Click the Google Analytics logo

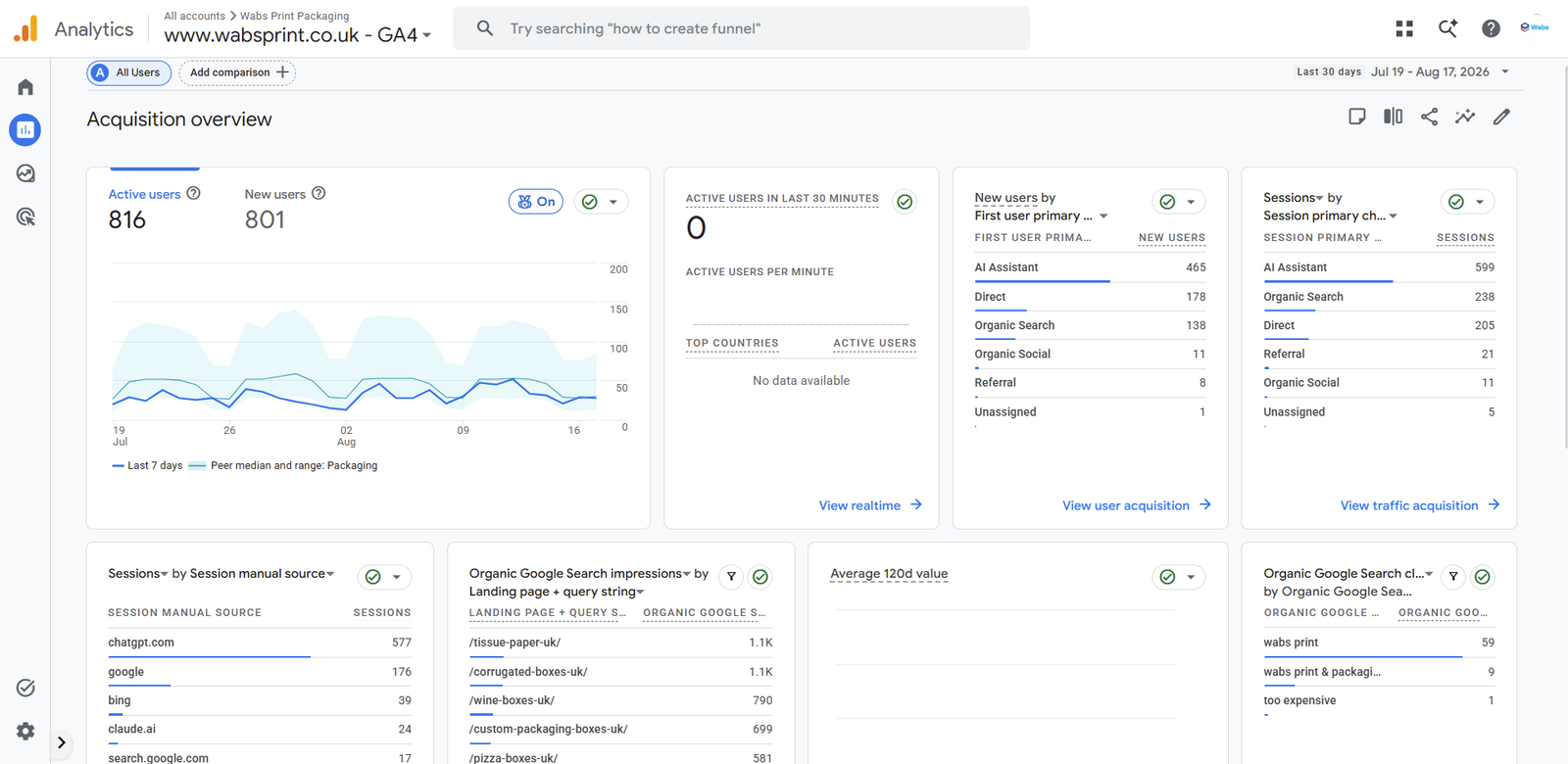tap(25, 28)
